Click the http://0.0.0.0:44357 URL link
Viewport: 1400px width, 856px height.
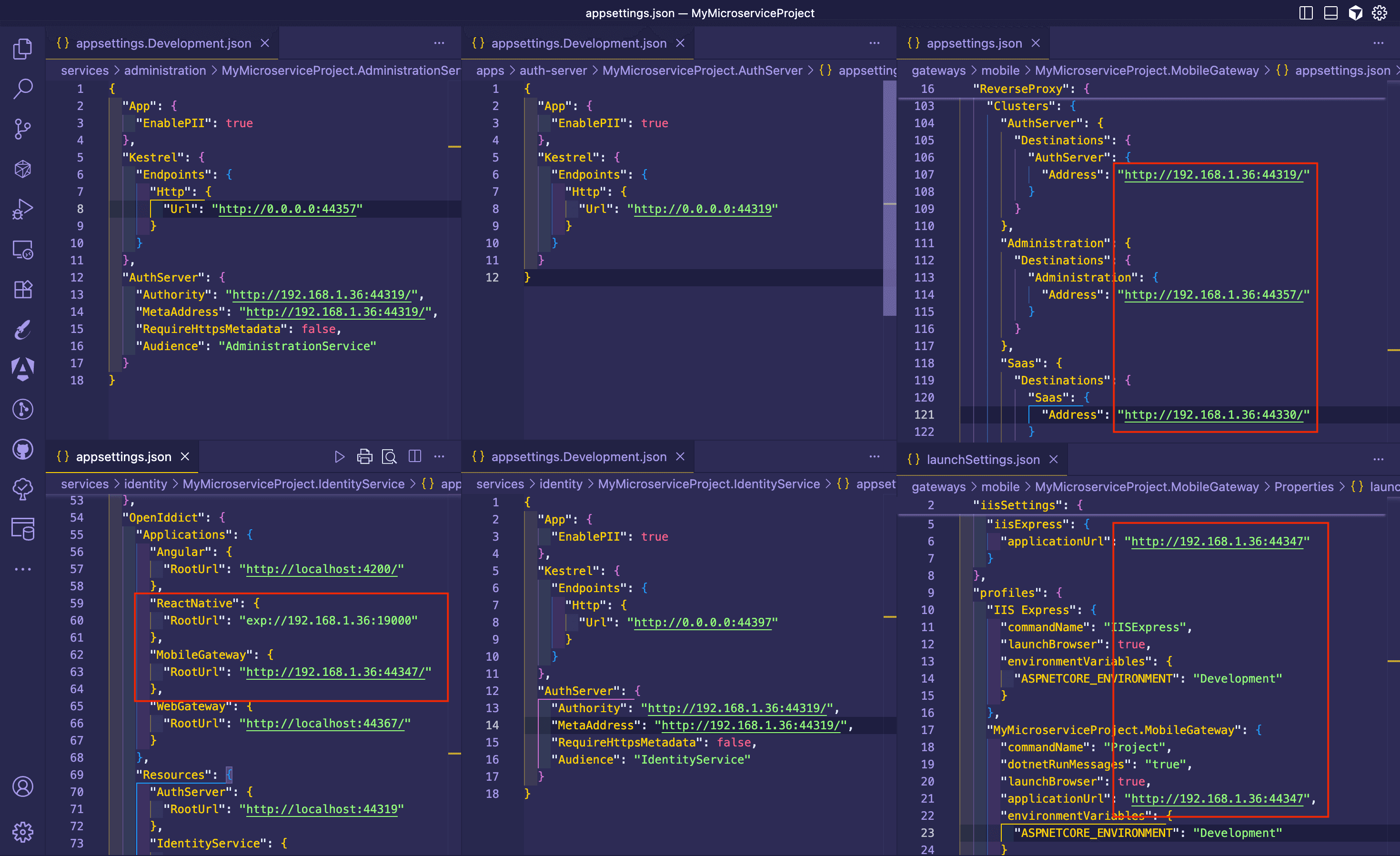point(288,209)
